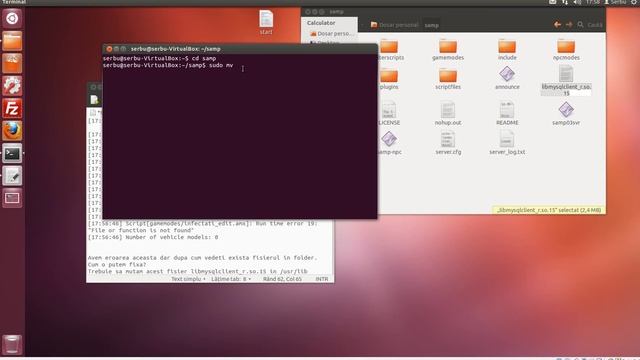The width and height of the screenshot is (640, 360).
Task: Open the system power gear menu
Action: [634, 2]
